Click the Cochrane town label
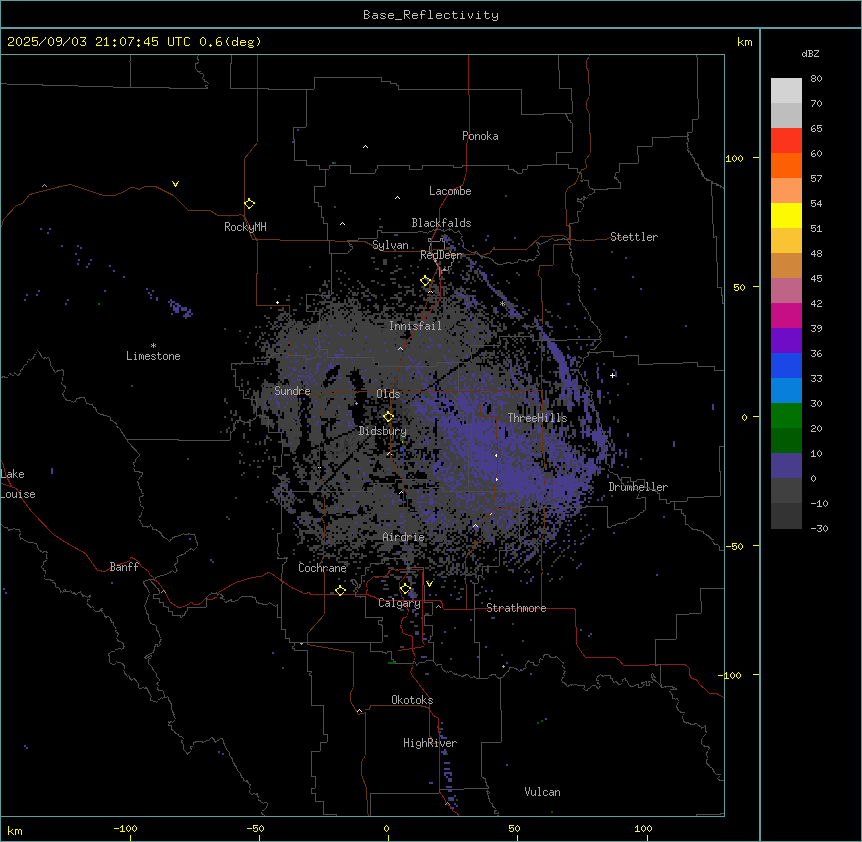This screenshot has width=862, height=842. coord(322,568)
